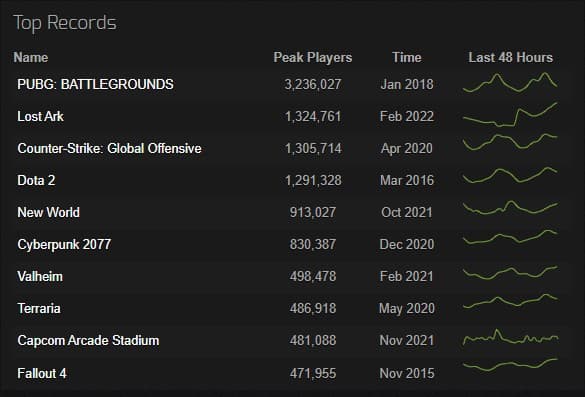Select the Dota 2 game link

point(36,181)
